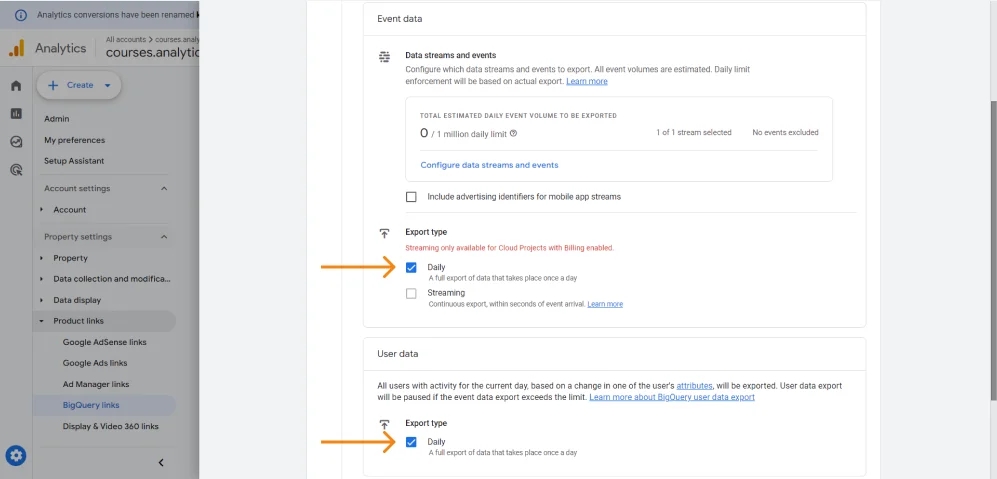997x479 pixels.
Task: Click the 'User data' card heading
Action: point(397,354)
